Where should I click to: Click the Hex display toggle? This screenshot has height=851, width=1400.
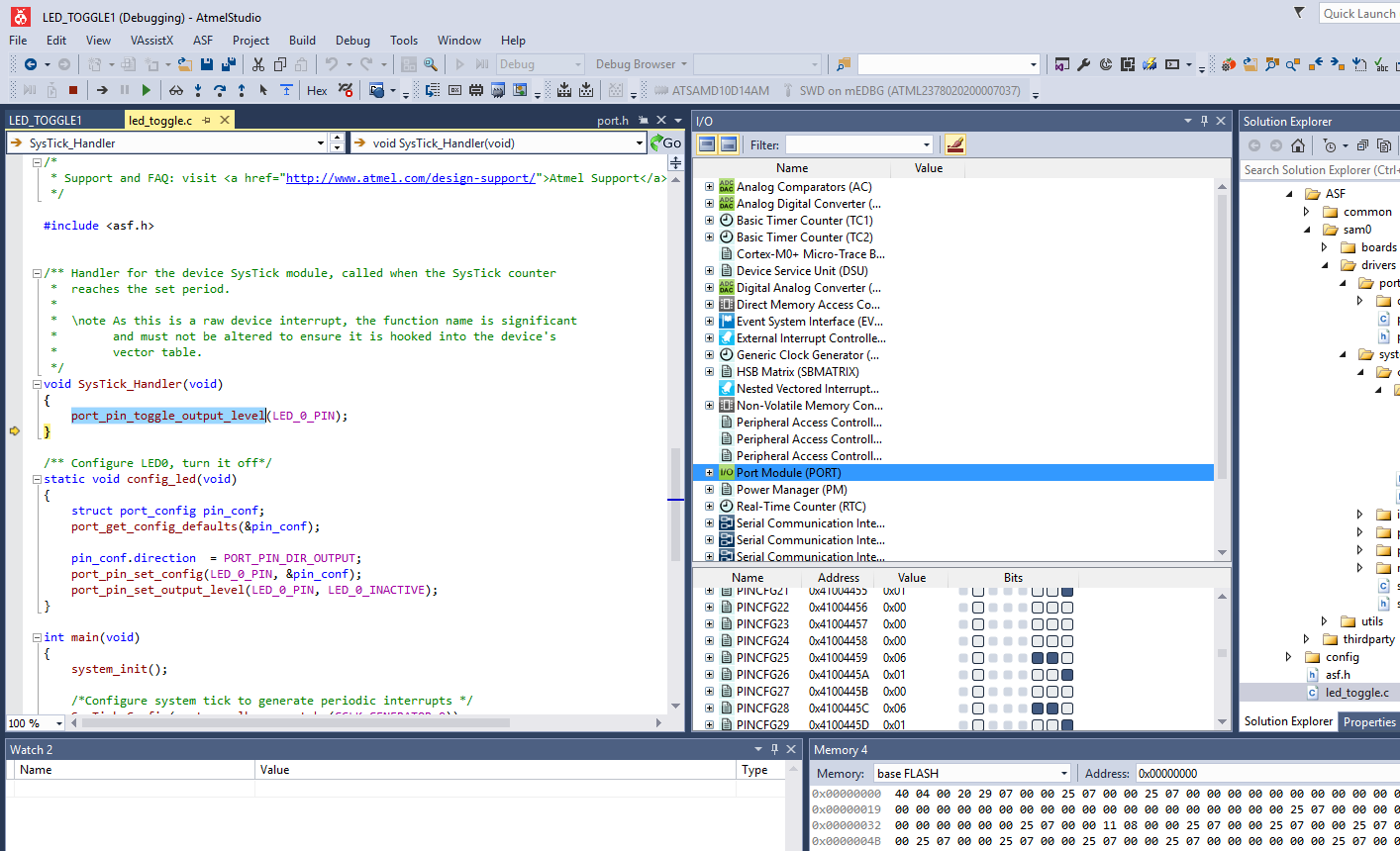317,90
